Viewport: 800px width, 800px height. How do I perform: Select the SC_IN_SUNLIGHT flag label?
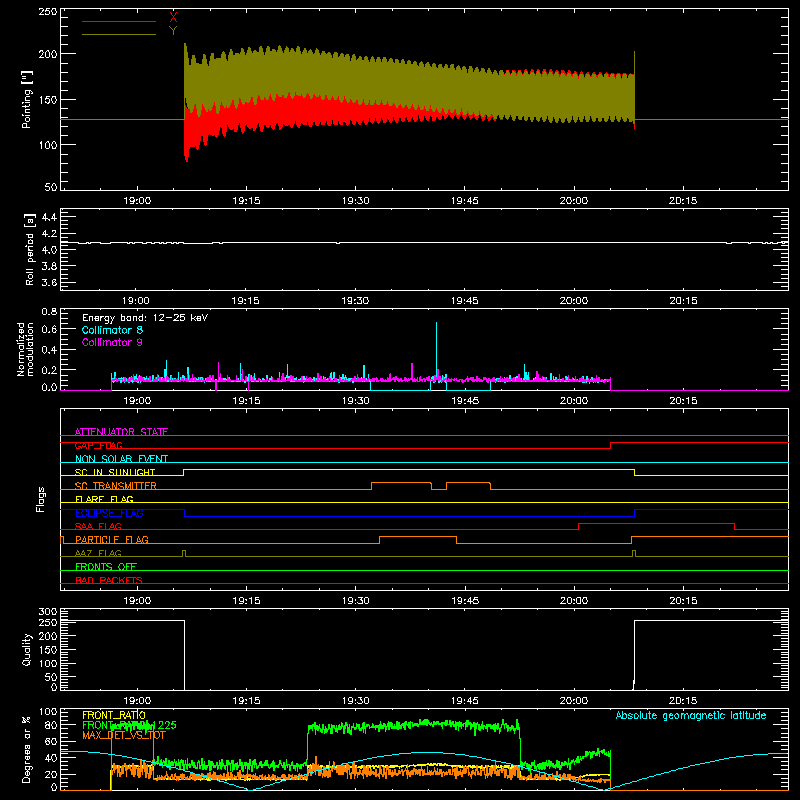click(115, 472)
